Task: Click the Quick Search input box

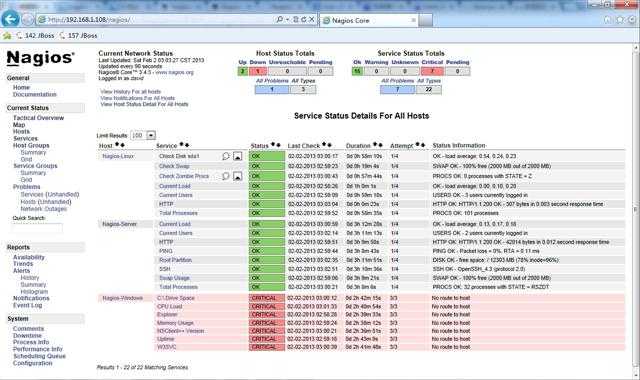Action: click(37, 228)
